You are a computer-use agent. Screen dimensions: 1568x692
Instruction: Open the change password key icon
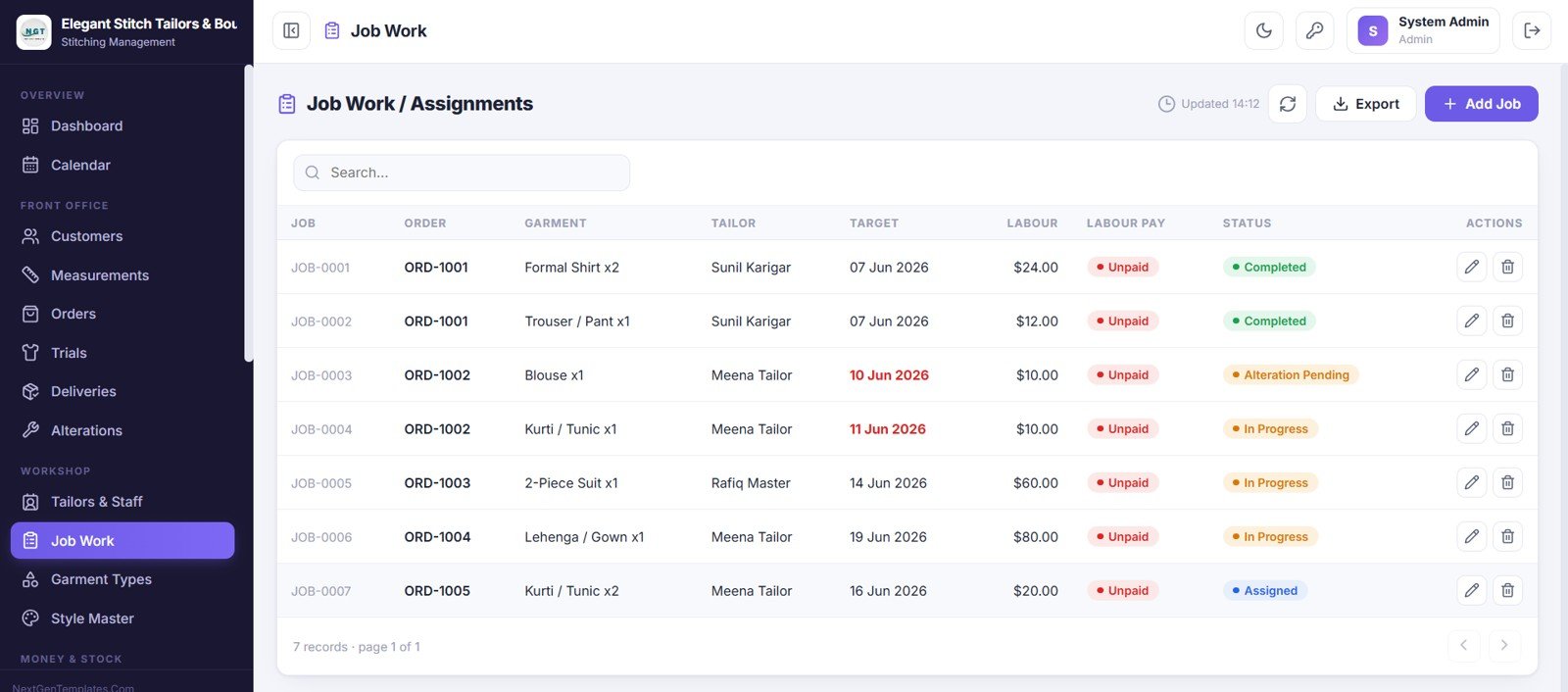1315,30
